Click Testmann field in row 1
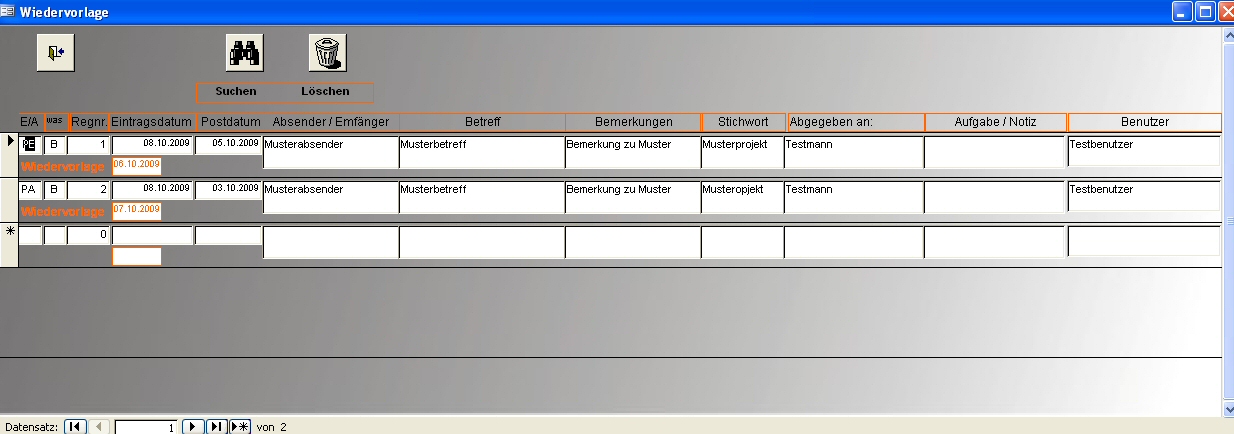Viewport: 1234px width, 434px height. 853,152
